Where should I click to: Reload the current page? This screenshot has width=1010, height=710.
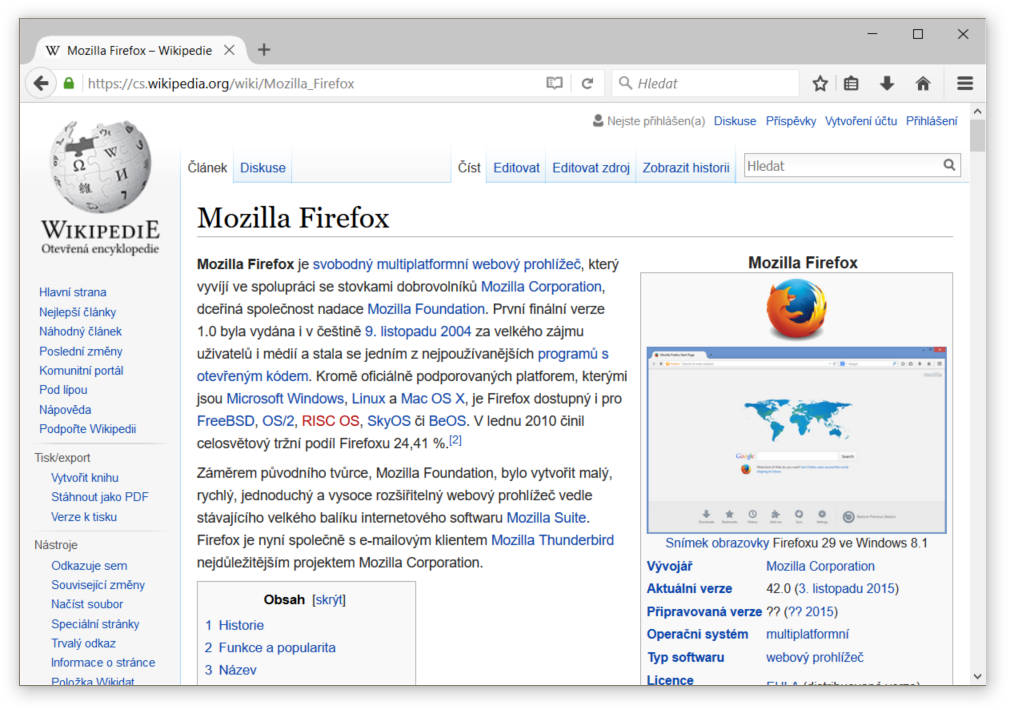(587, 83)
